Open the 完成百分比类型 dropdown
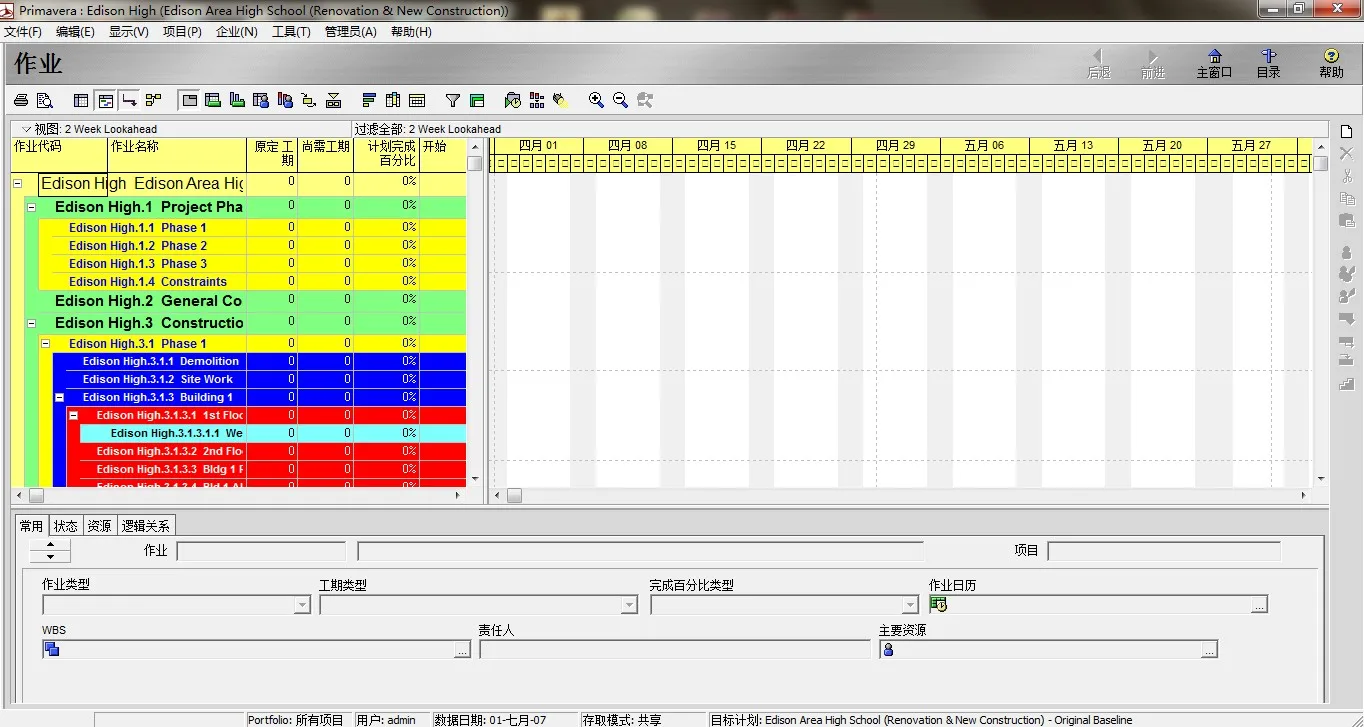This screenshot has height=727, width=1364. click(x=910, y=605)
